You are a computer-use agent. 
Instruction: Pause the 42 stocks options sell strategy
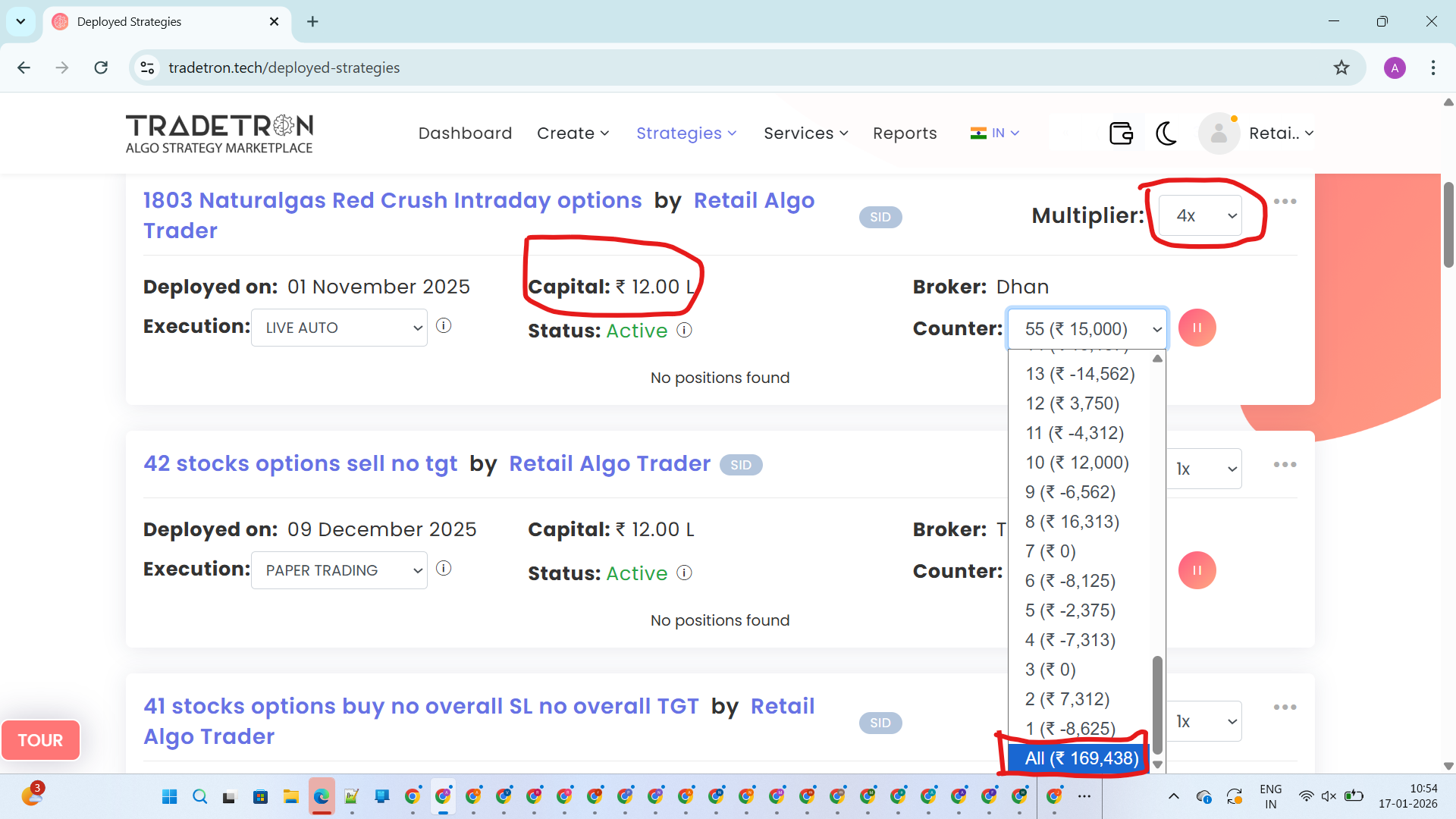click(1197, 570)
